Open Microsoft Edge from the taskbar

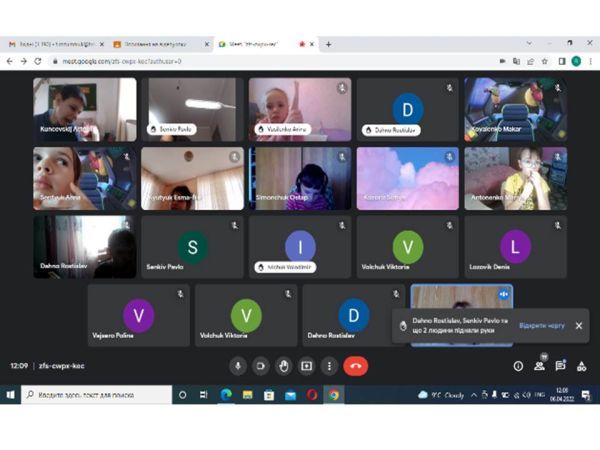pos(224,395)
